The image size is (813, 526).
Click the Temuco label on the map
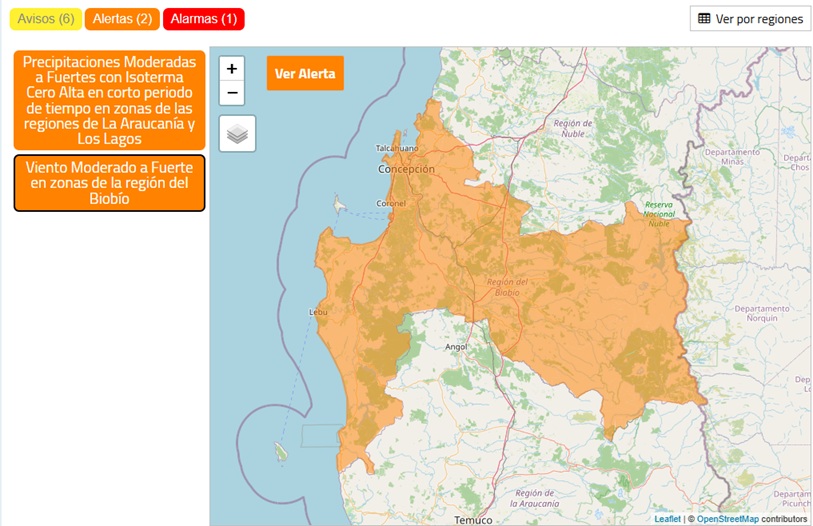[x=473, y=520]
